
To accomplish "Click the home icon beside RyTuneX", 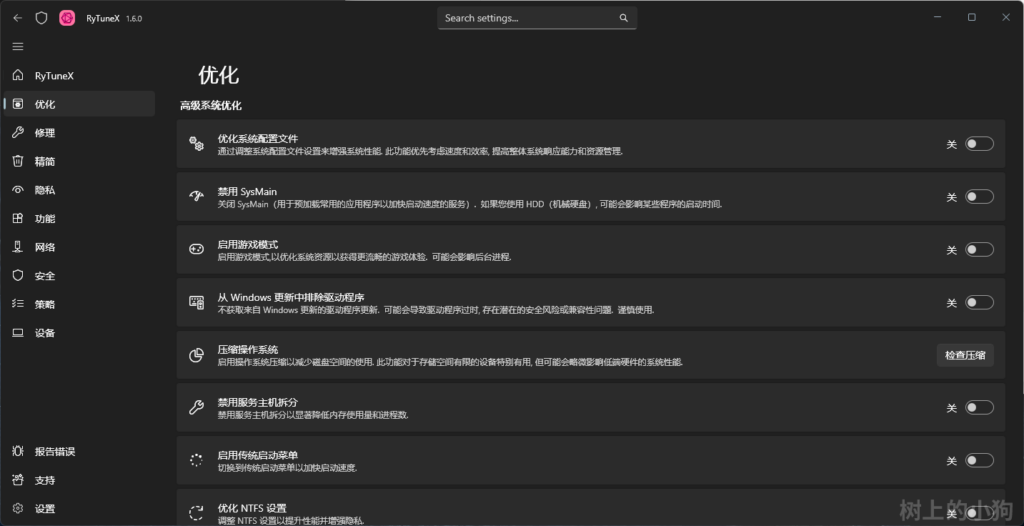I will (18, 75).
